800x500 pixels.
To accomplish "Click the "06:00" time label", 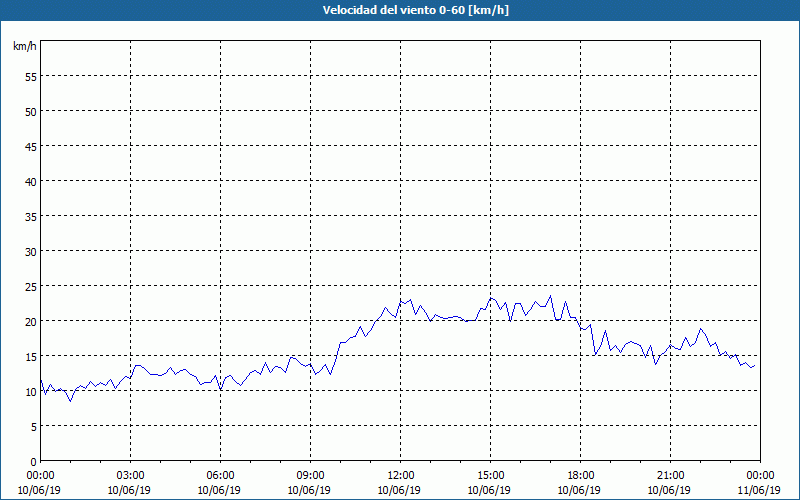I will 220,476.
